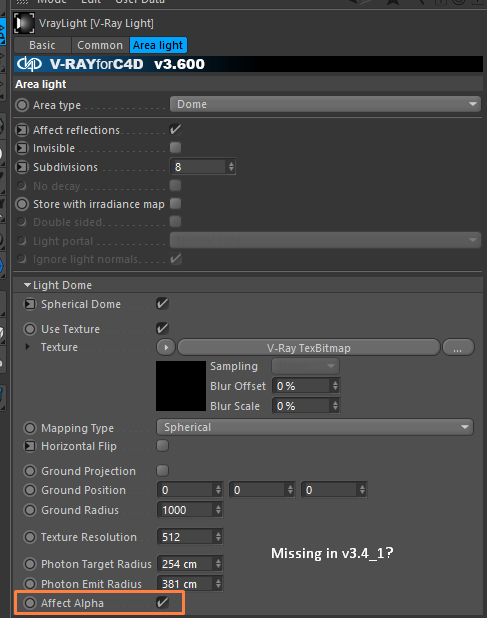Enable the Invisible checkbox
Screen dimensions: 487x618
(x=175, y=148)
